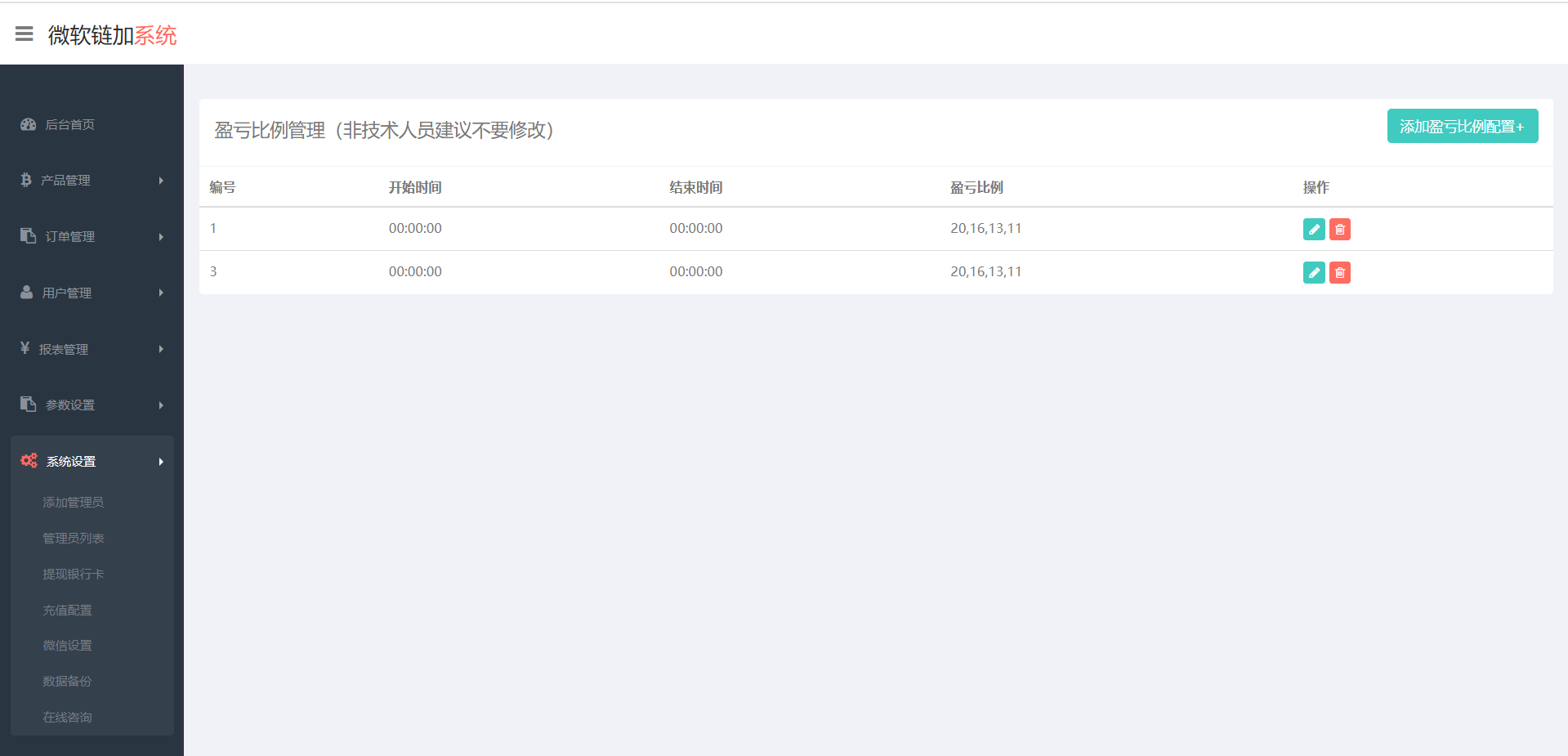Viewport: 1568px width, 756px height.
Task: Open the 产品管理 menu label
Action: 65,181
